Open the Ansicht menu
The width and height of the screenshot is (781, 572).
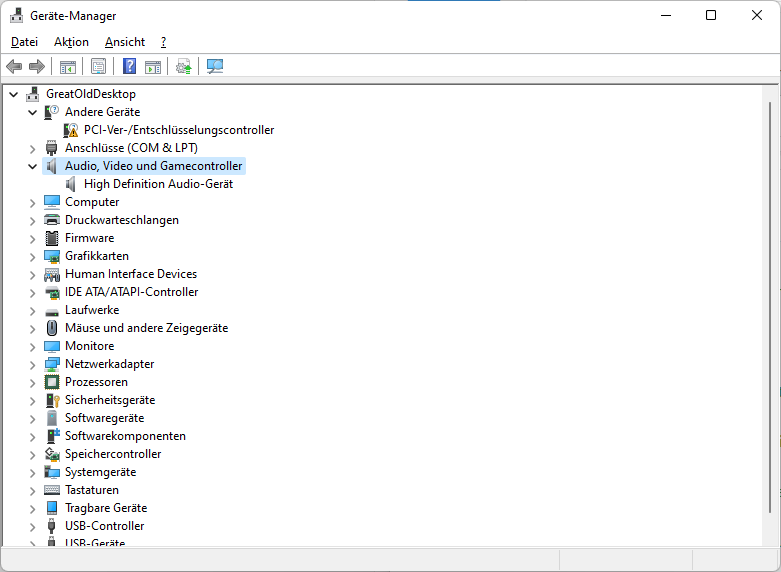click(x=125, y=42)
